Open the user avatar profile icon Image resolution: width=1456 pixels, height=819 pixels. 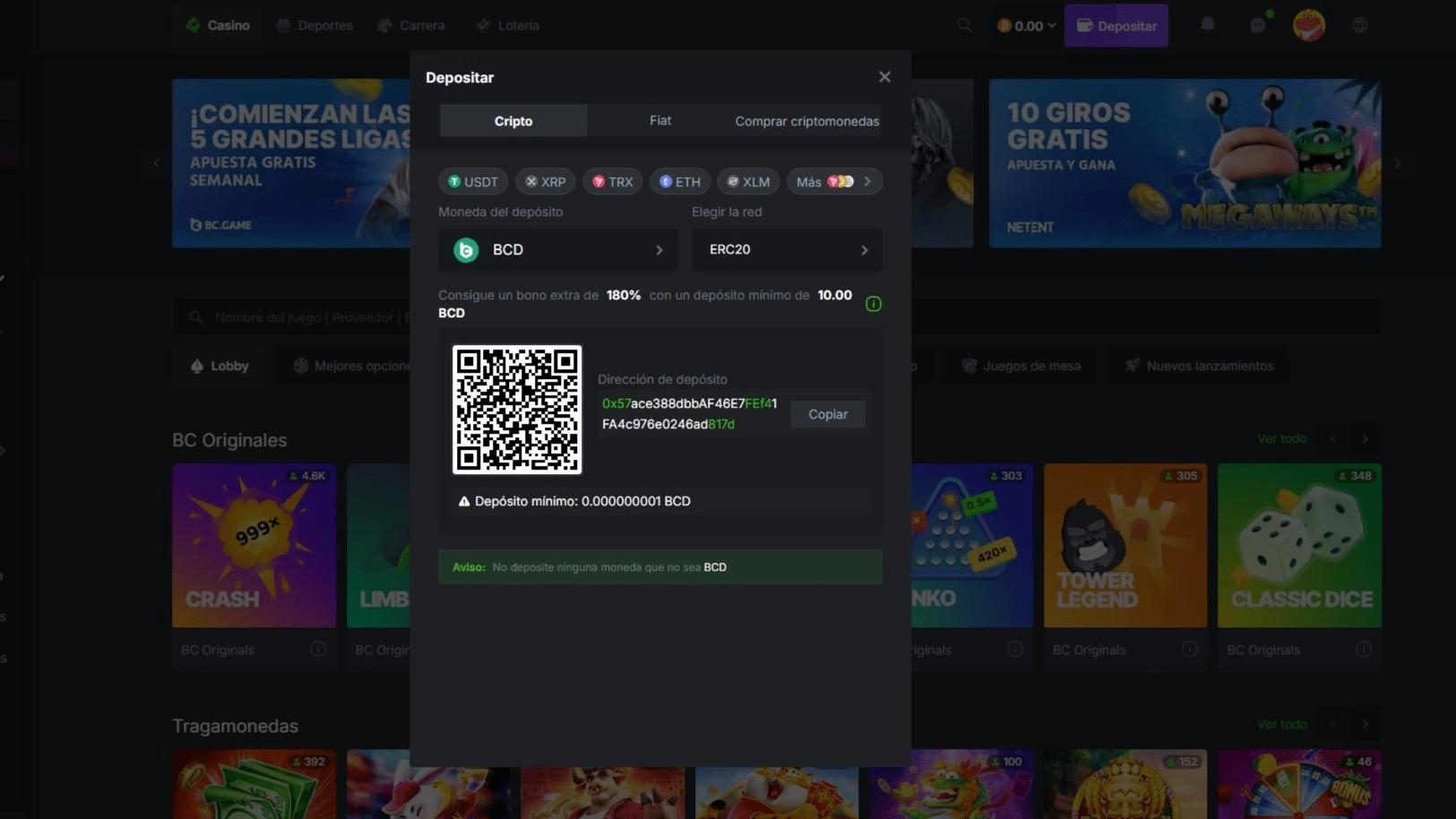click(1308, 25)
